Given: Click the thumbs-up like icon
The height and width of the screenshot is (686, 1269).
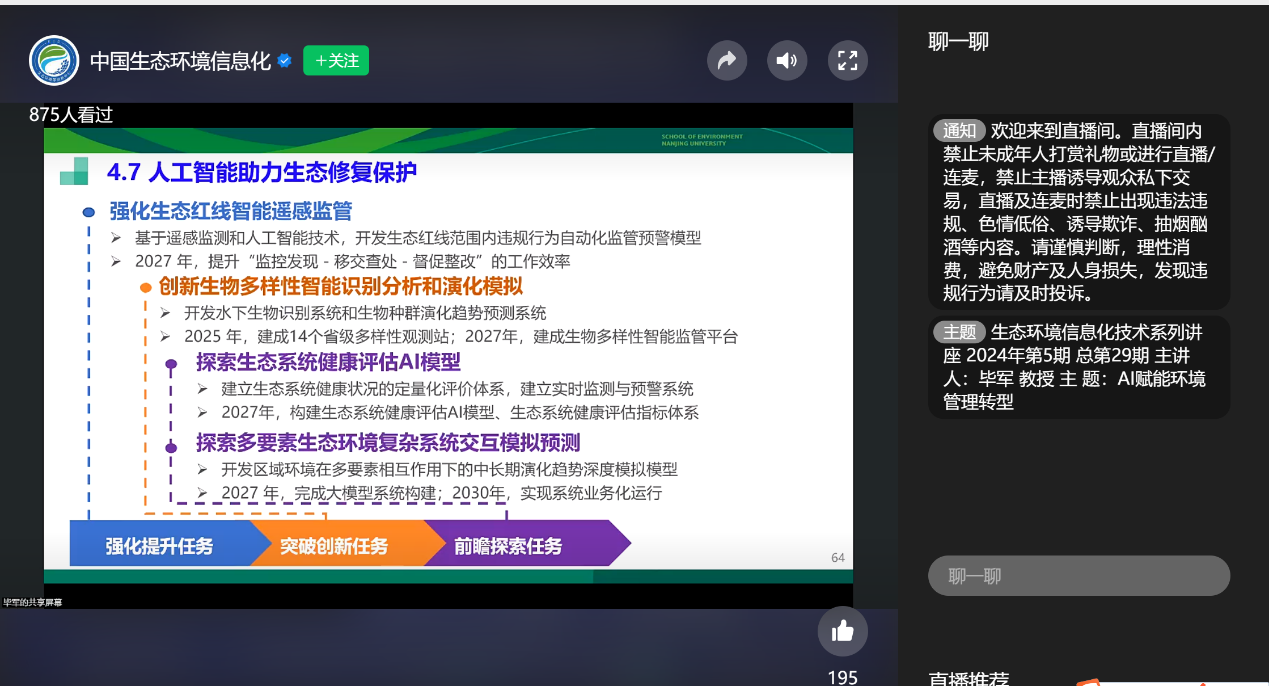Looking at the screenshot, I should [842, 631].
